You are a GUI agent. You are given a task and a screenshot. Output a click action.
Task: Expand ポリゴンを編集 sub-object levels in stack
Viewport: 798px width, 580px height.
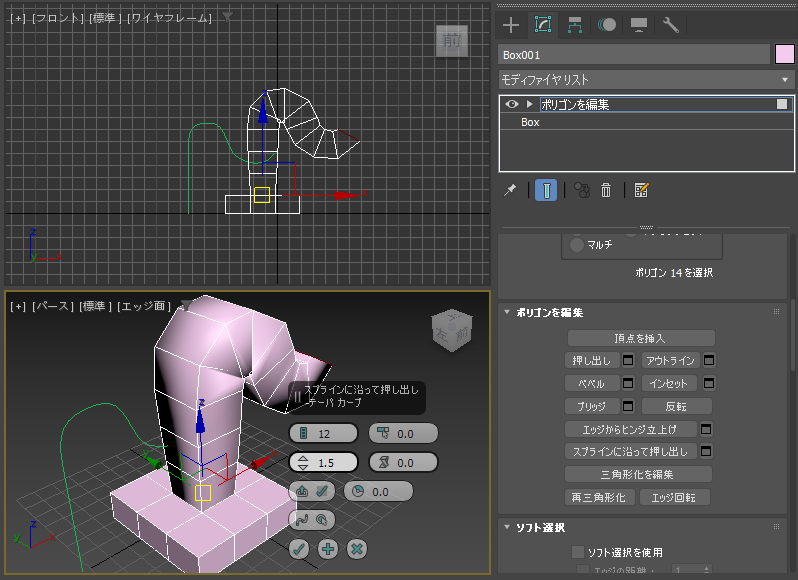coord(529,104)
